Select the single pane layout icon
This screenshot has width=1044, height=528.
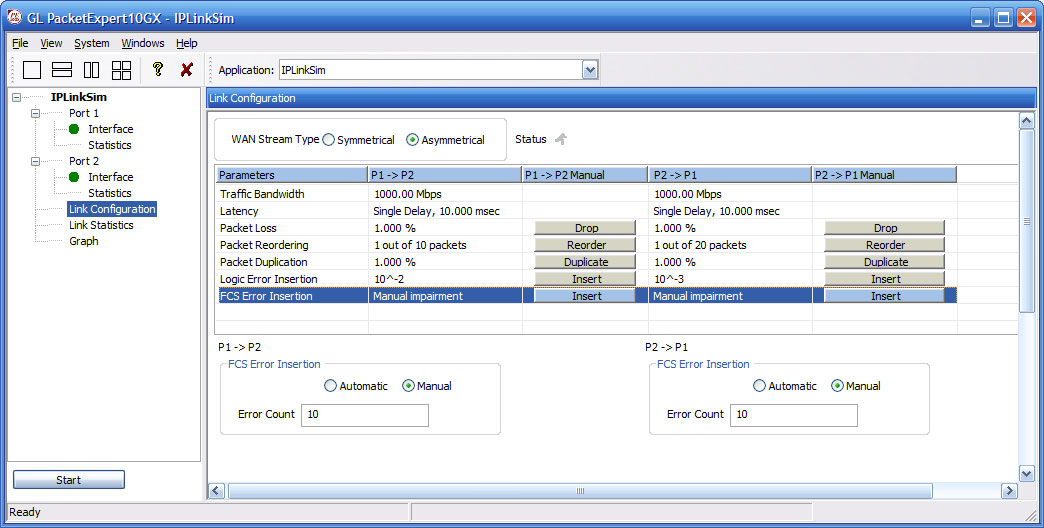point(32,70)
